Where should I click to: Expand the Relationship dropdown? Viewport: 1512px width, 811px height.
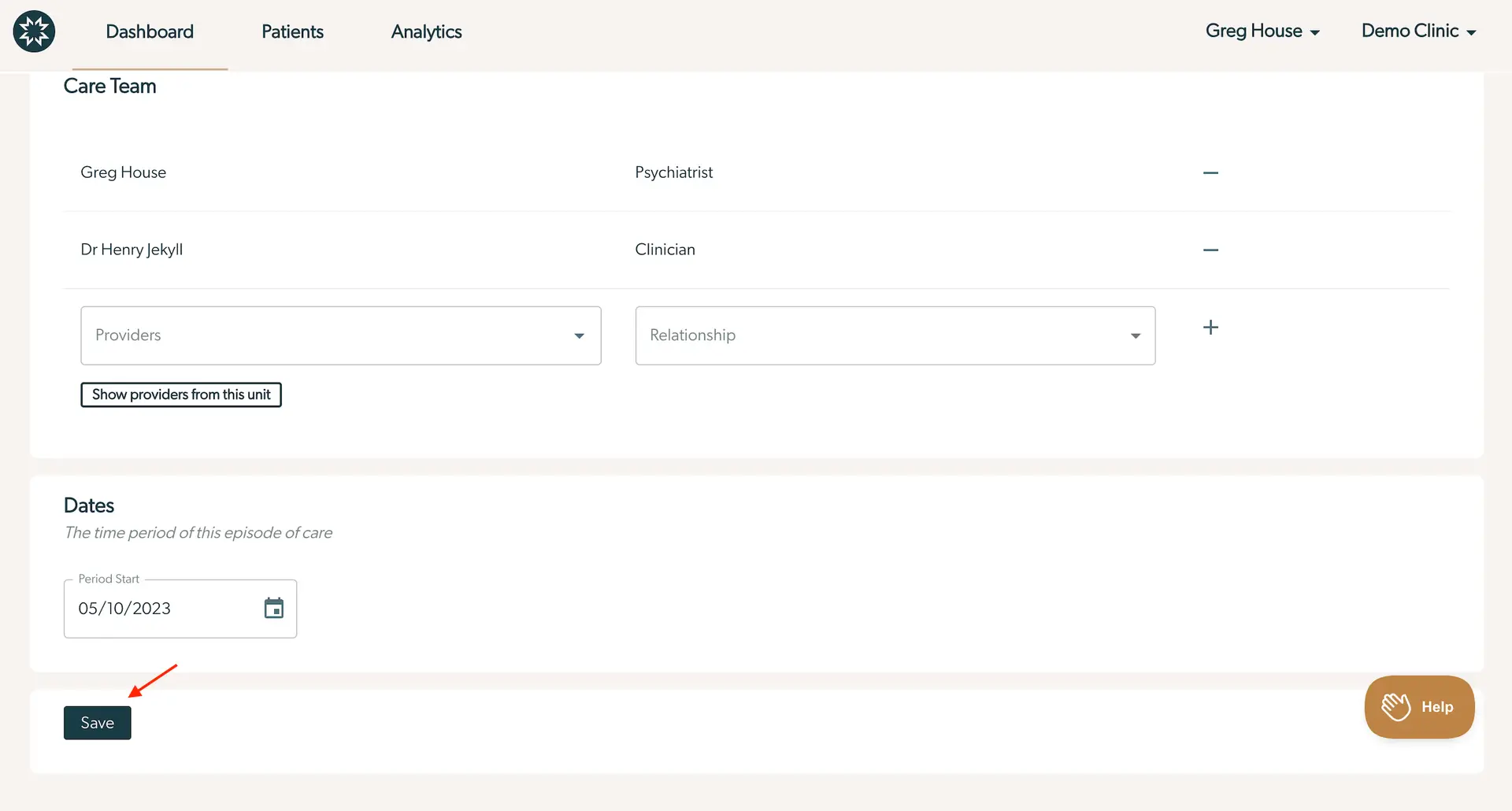point(1135,335)
